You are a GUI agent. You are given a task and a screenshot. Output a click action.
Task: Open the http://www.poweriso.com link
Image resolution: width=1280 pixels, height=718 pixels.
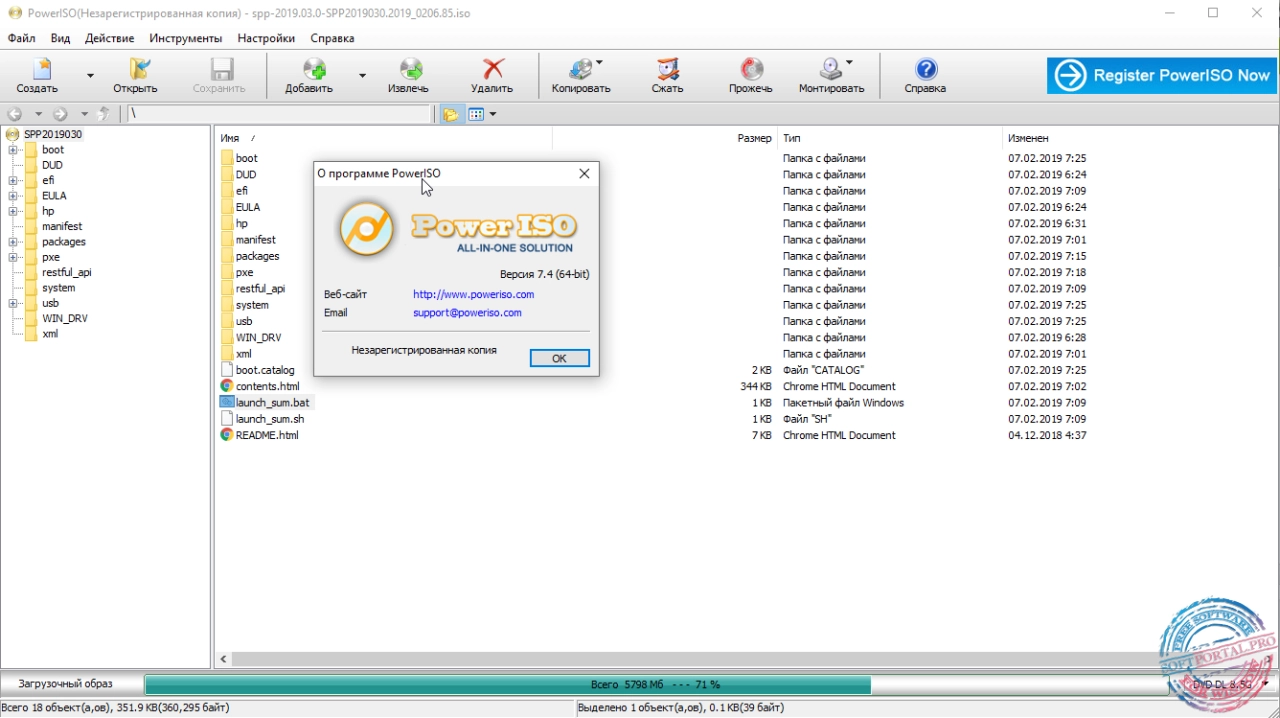473,294
